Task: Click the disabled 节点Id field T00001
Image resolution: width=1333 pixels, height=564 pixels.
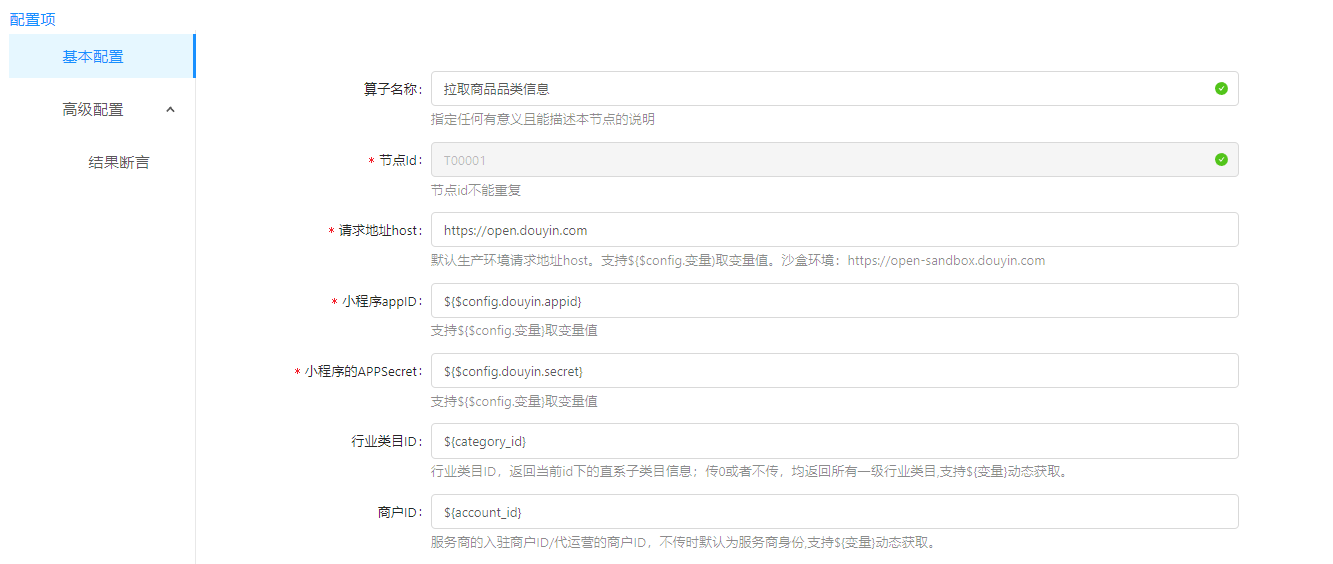Action: coord(820,160)
